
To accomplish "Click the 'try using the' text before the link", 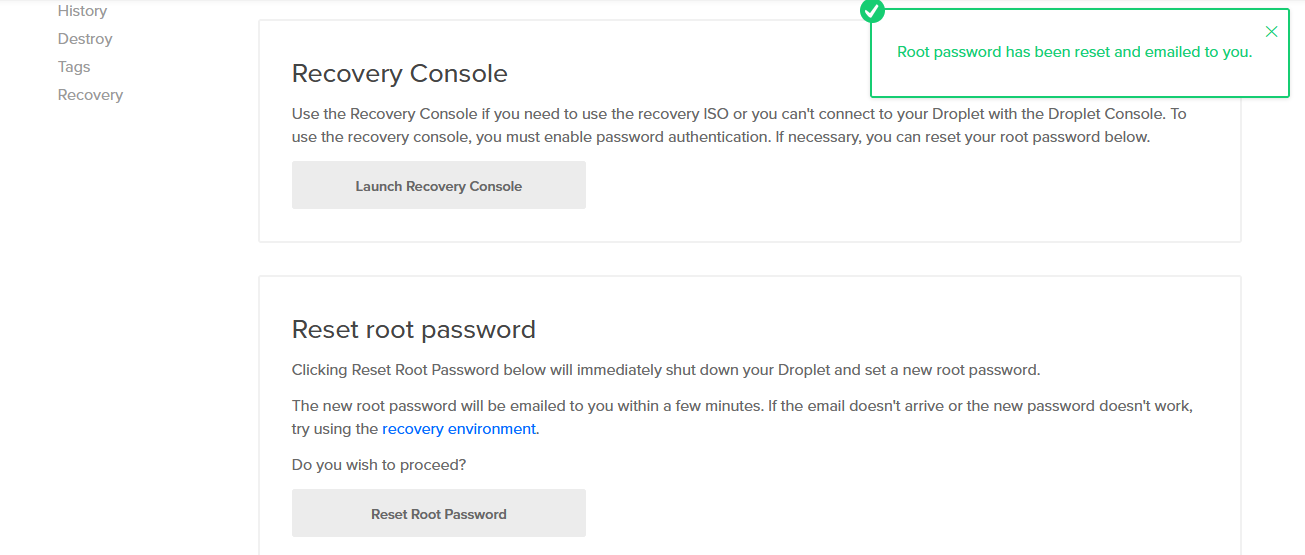I will click(x=335, y=429).
